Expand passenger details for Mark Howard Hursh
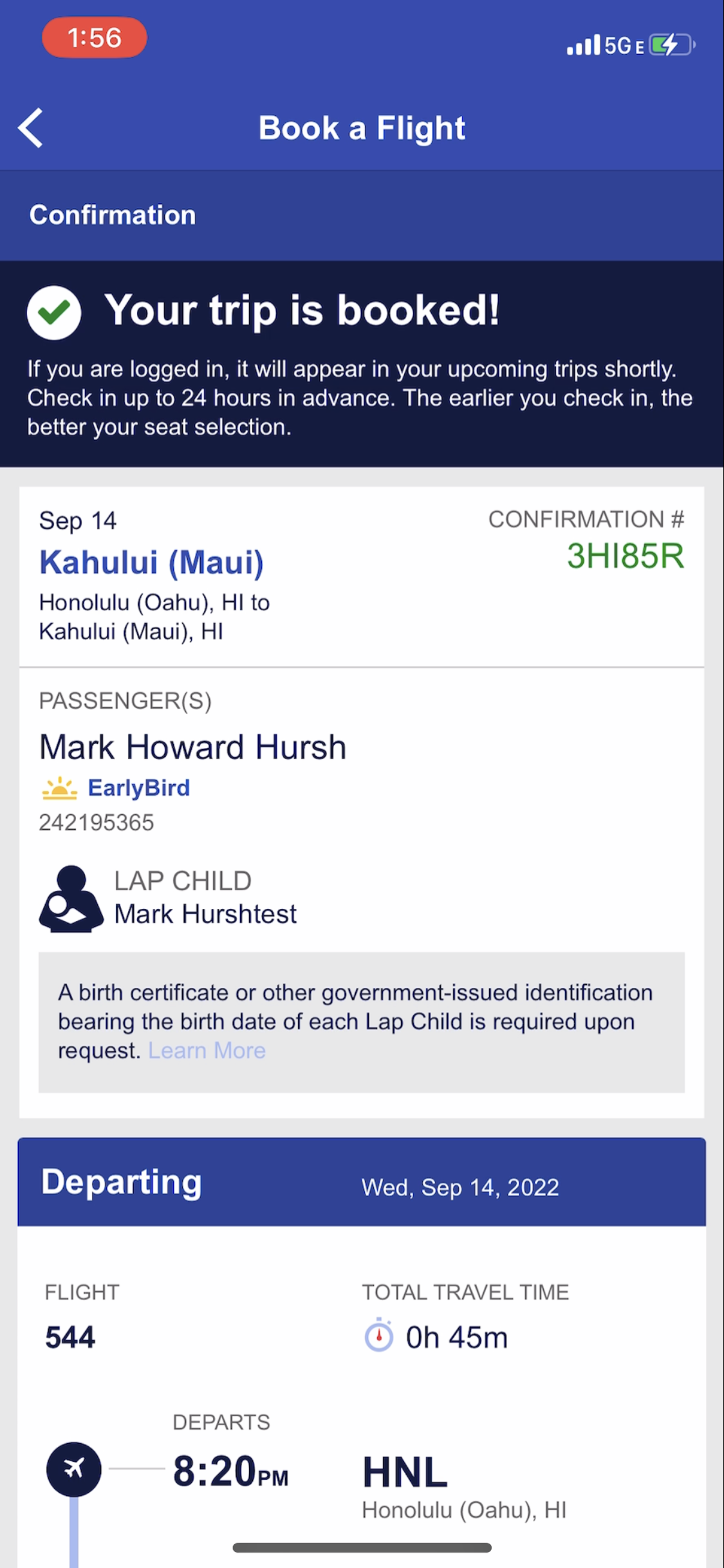 (192, 746)
